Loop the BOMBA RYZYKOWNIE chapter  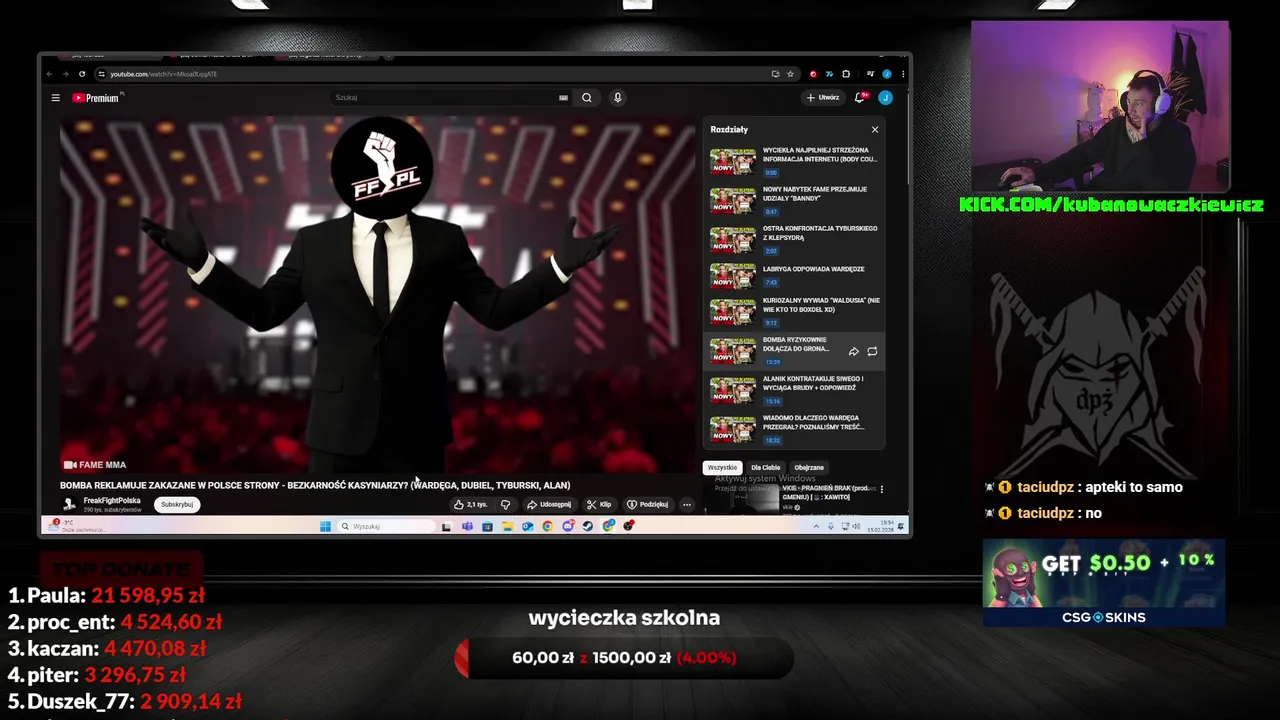pos(872,351)
